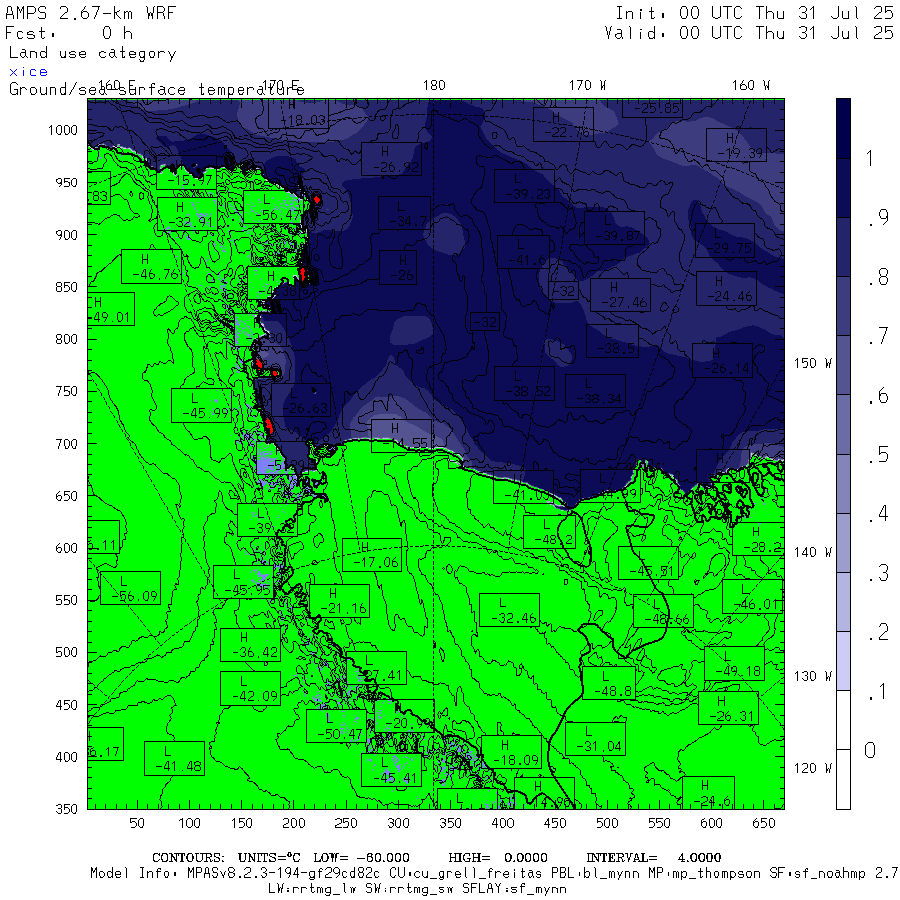
Task: Click the 'H -36.42' map label
Action: tap(250, 645)
